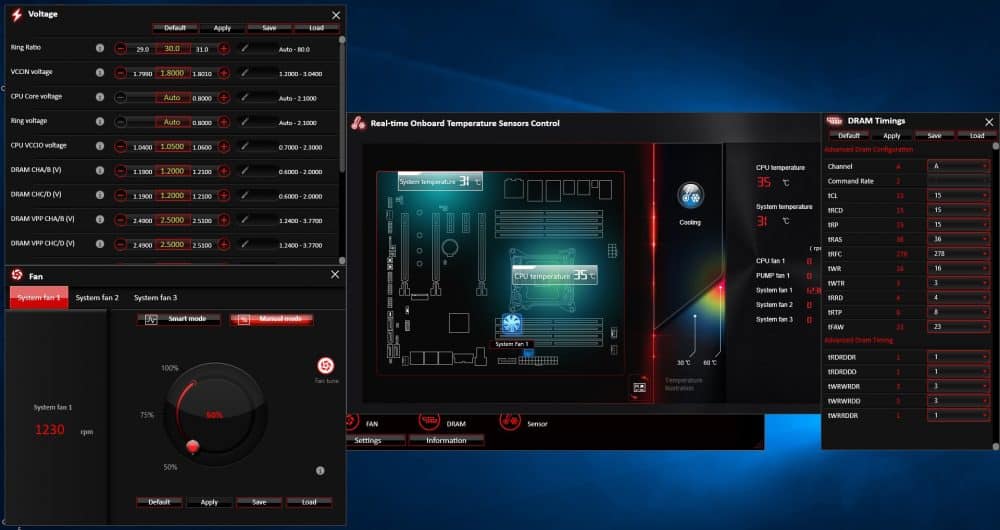Image resolution: width=1000 pixels, height=530 pixels.
Task: Click the DRAM CHC/D (V) info icon
Action: (x=99, y=195)
